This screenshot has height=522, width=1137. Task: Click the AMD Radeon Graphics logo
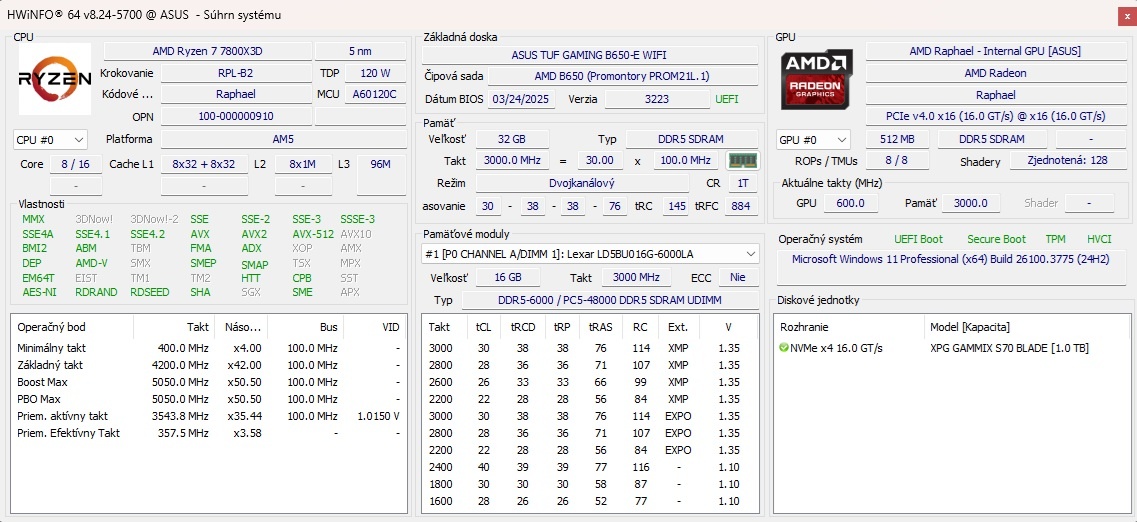pyautogui.click(x=817, y=78)
